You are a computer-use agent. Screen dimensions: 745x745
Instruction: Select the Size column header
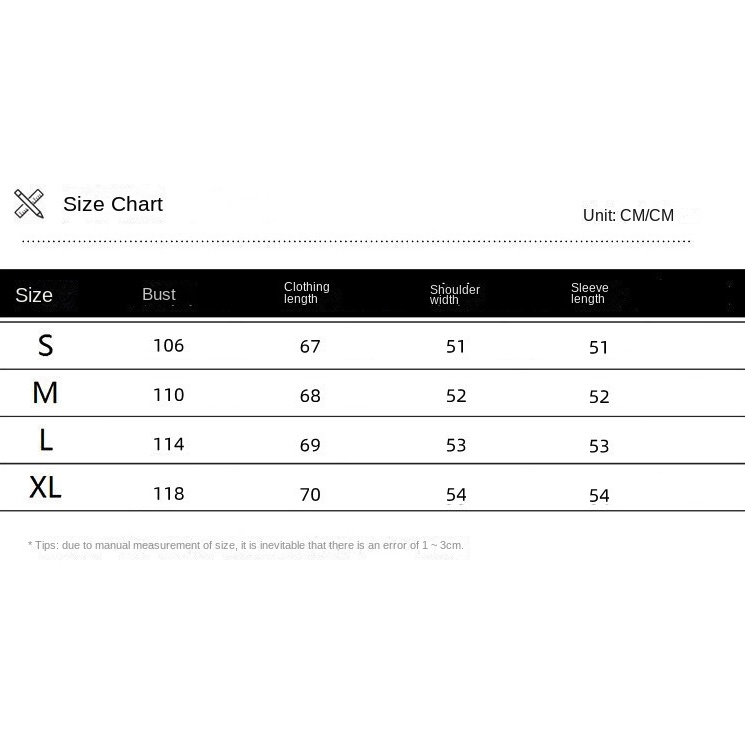(34, 295)
